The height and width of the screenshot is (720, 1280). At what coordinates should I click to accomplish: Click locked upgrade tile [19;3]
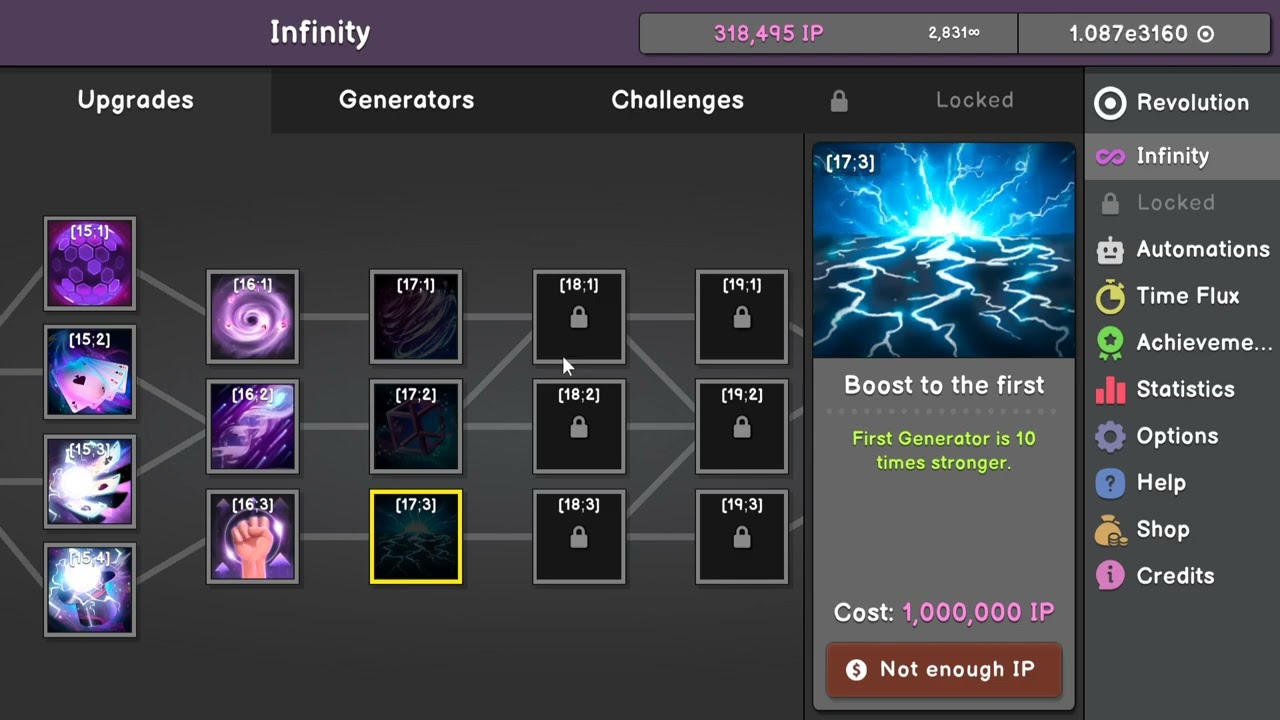[742, 536]
